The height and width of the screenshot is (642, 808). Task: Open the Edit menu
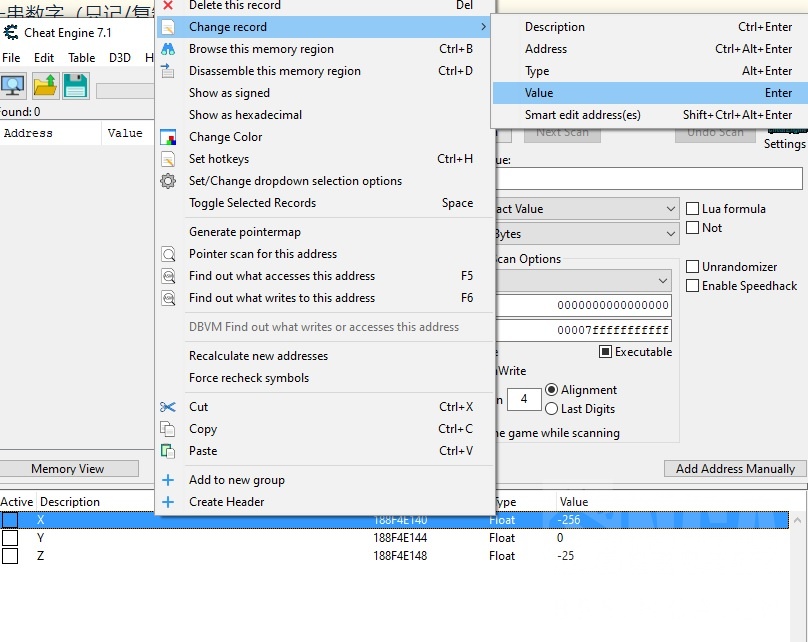44,58
